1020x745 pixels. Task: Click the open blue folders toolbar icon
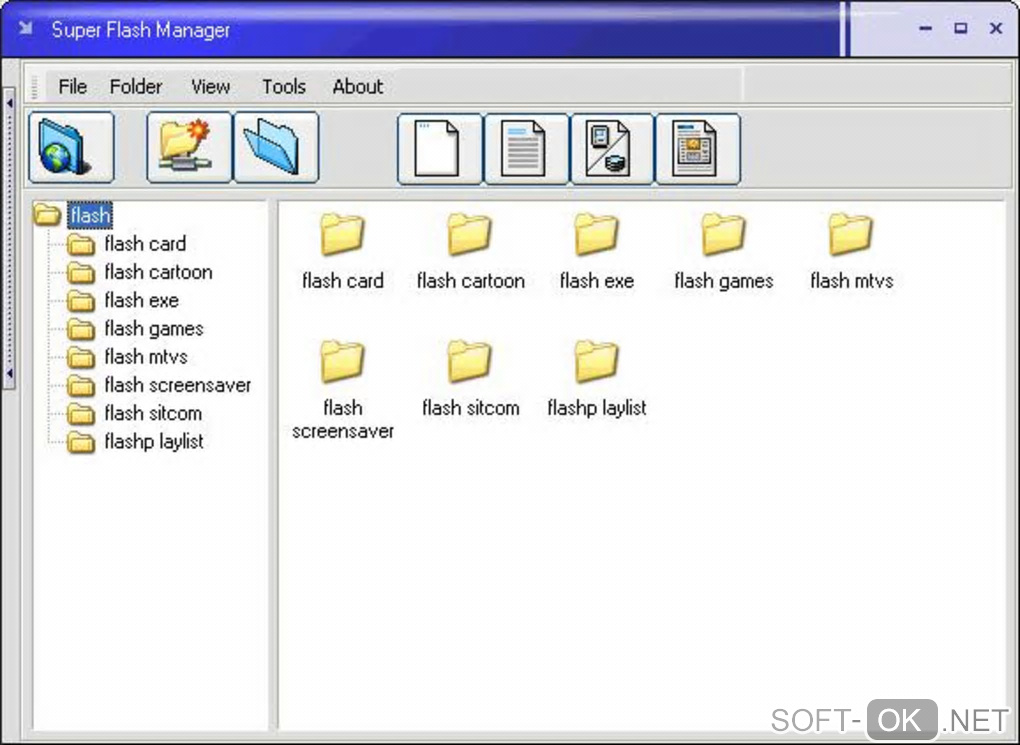coord(276,148)
